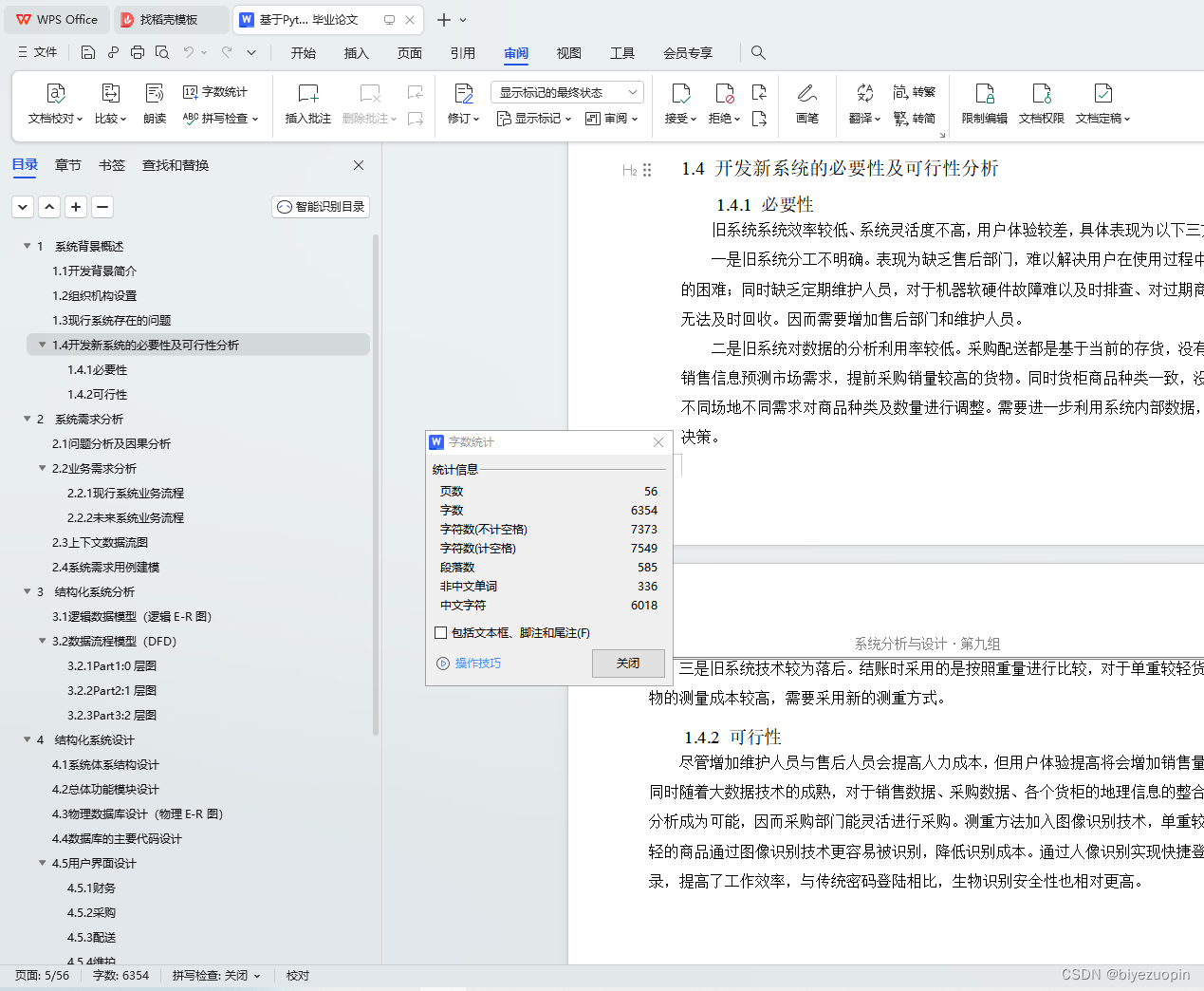This screenshot has width=1204, height=991.
Task: Jump to the previous change next to 拒绝
Action: point(759,92)
